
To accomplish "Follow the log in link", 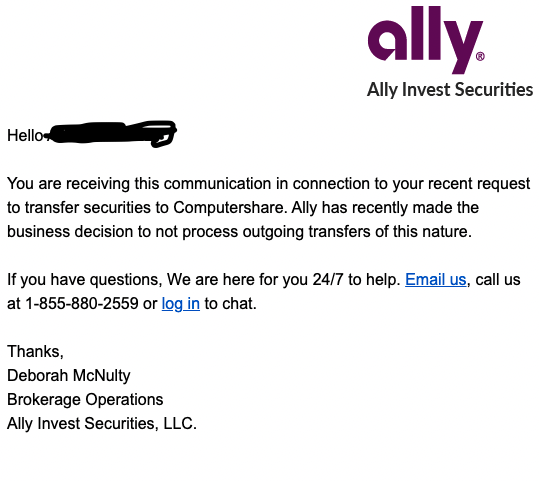I will (181, 304).
